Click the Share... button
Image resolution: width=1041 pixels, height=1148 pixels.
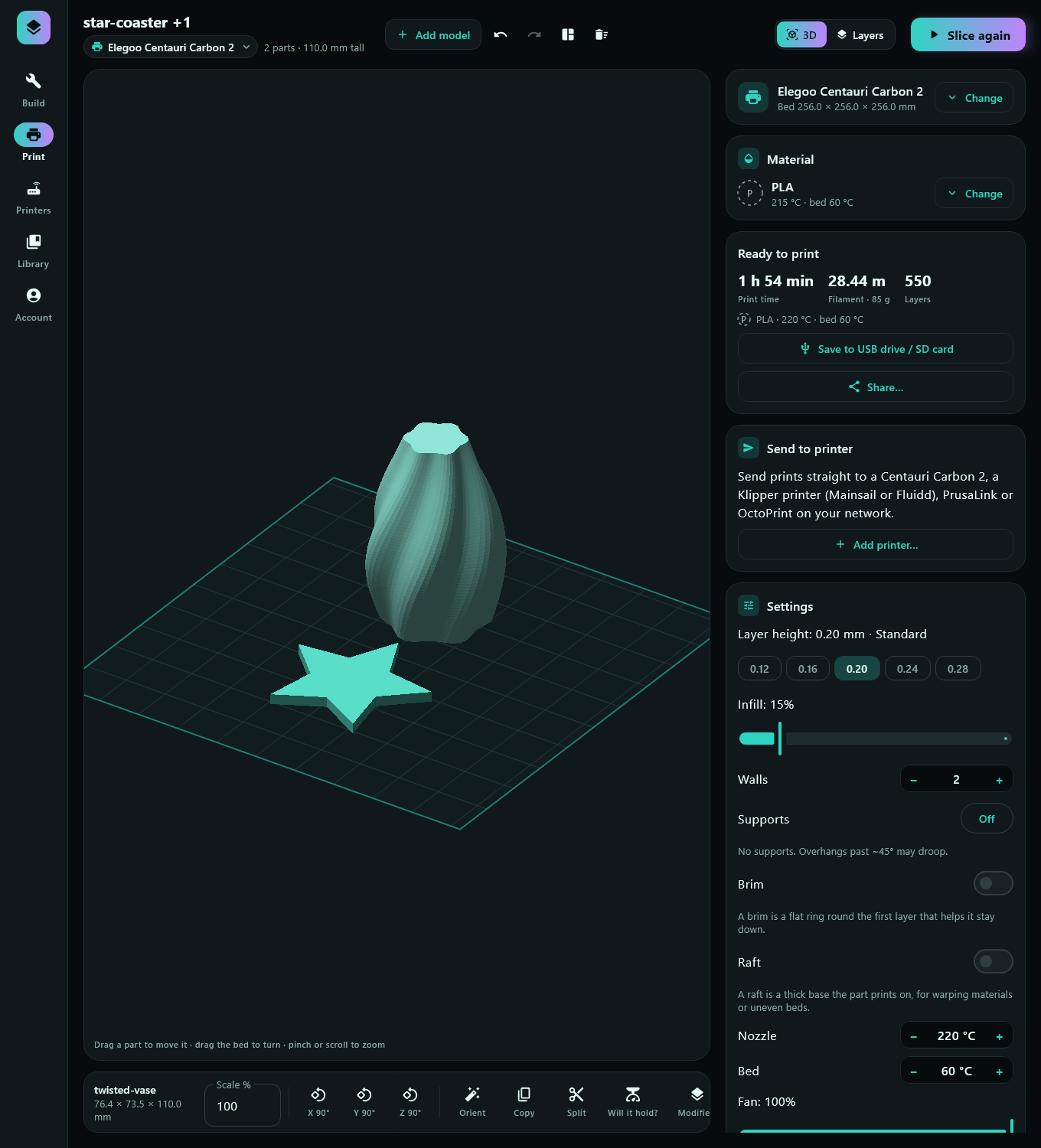[876, 386]
